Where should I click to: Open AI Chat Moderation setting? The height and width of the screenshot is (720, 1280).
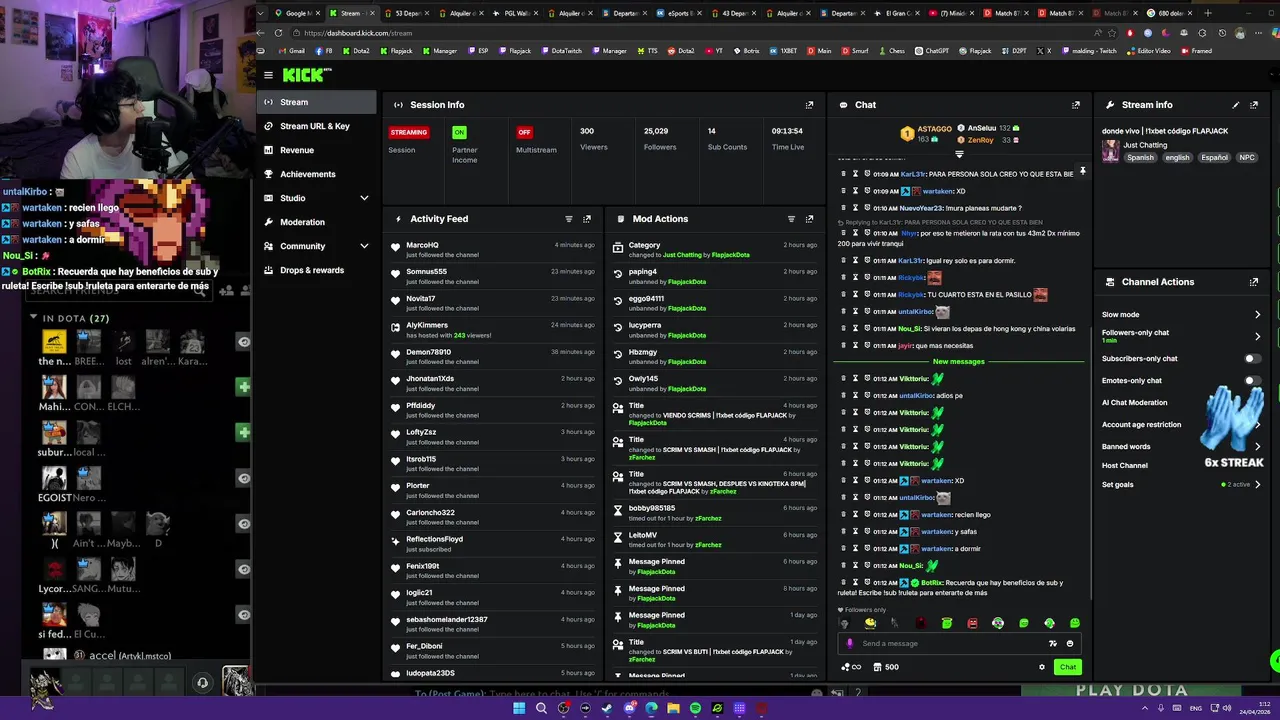[x=1134, y=403]
